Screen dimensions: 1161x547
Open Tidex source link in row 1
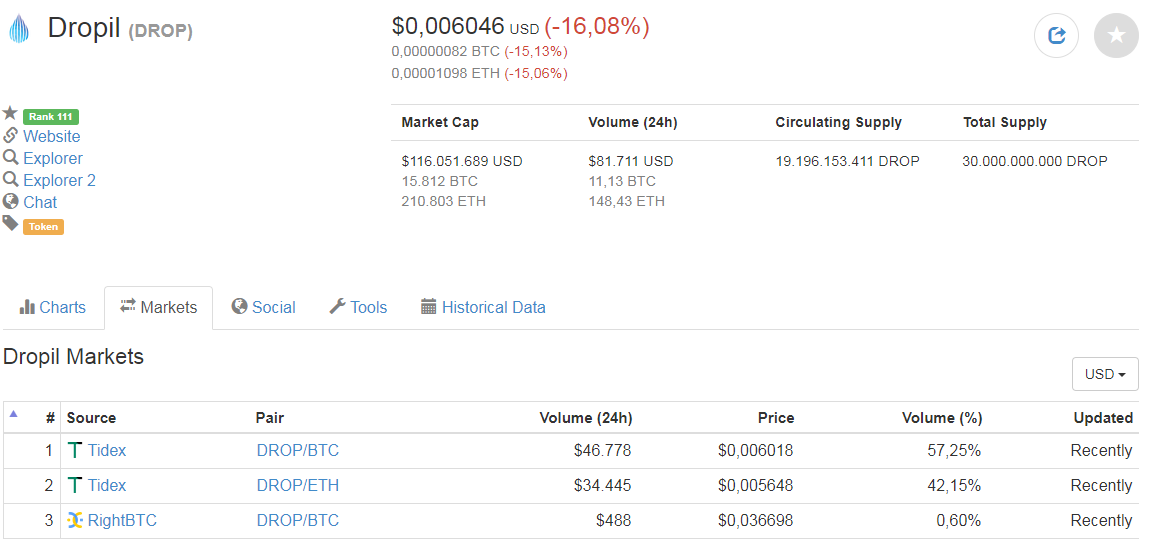107,450
